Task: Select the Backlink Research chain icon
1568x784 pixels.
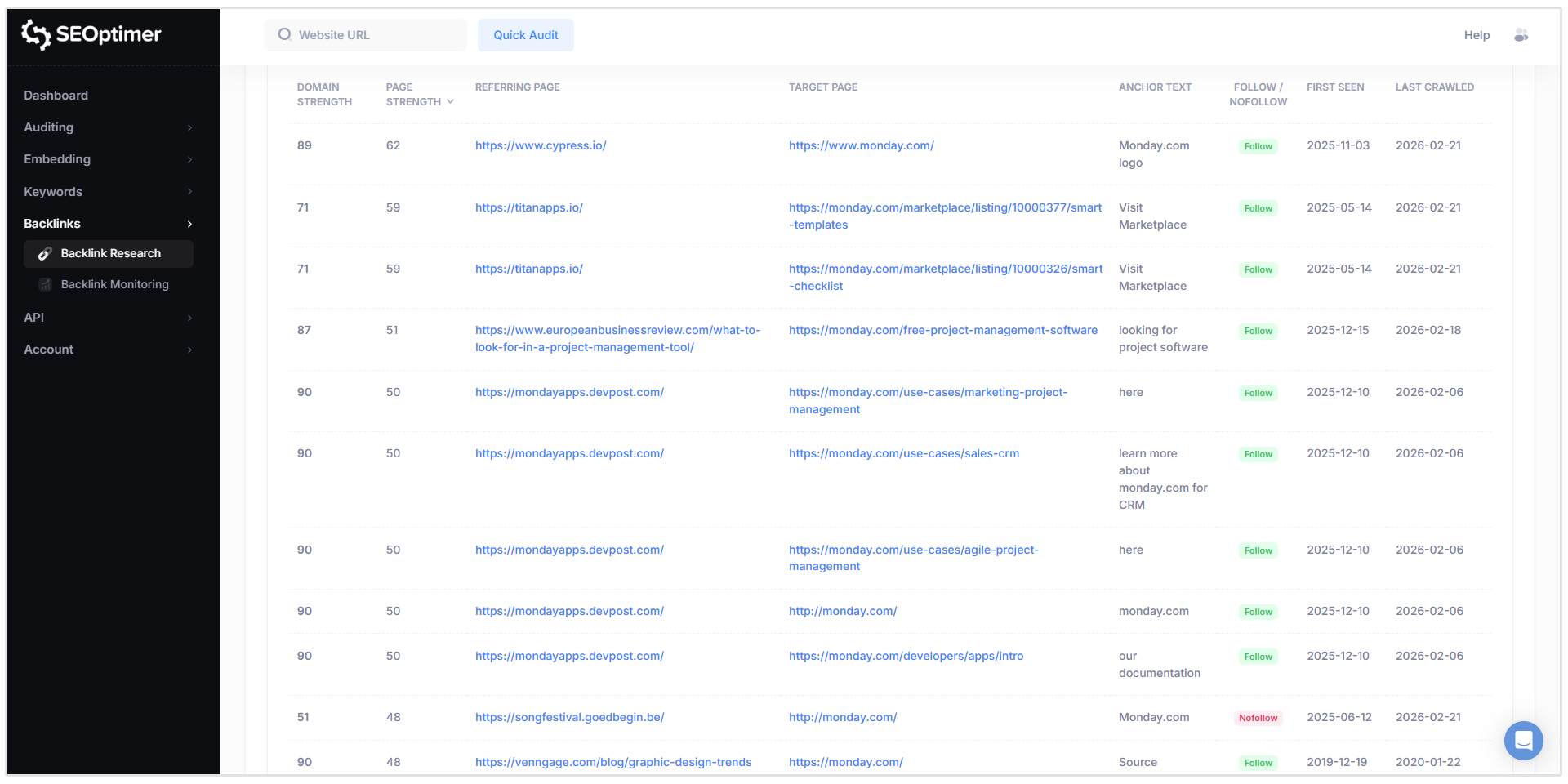Action: tap(45, 253)
